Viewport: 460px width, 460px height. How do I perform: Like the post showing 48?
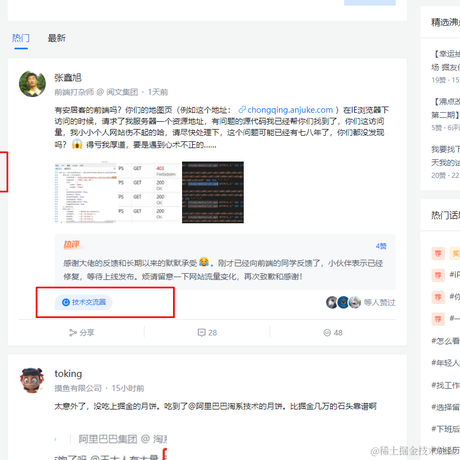[x=333, y=333]
